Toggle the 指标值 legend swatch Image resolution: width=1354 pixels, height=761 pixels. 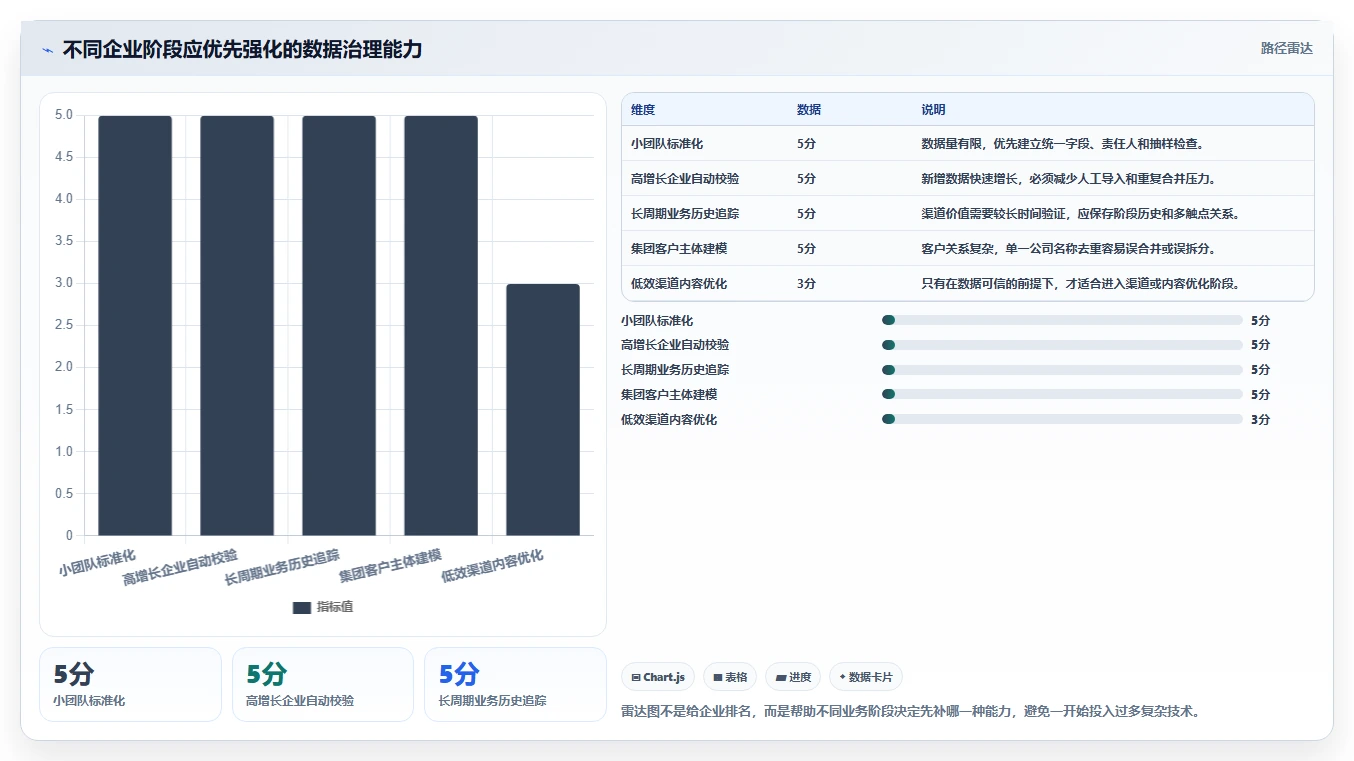pos(302,607)
